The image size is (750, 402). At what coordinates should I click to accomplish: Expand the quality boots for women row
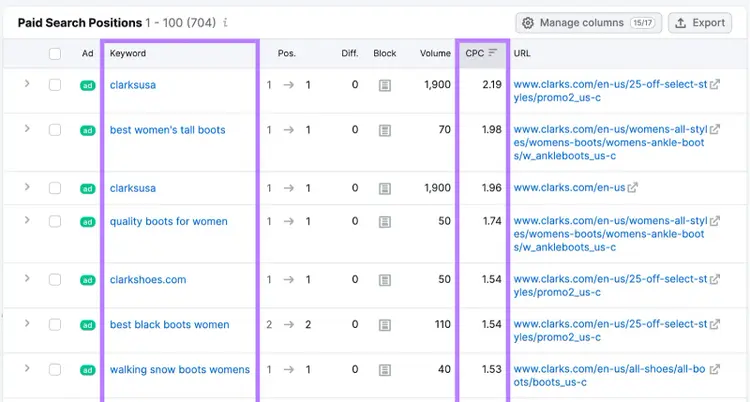point(27,220)
